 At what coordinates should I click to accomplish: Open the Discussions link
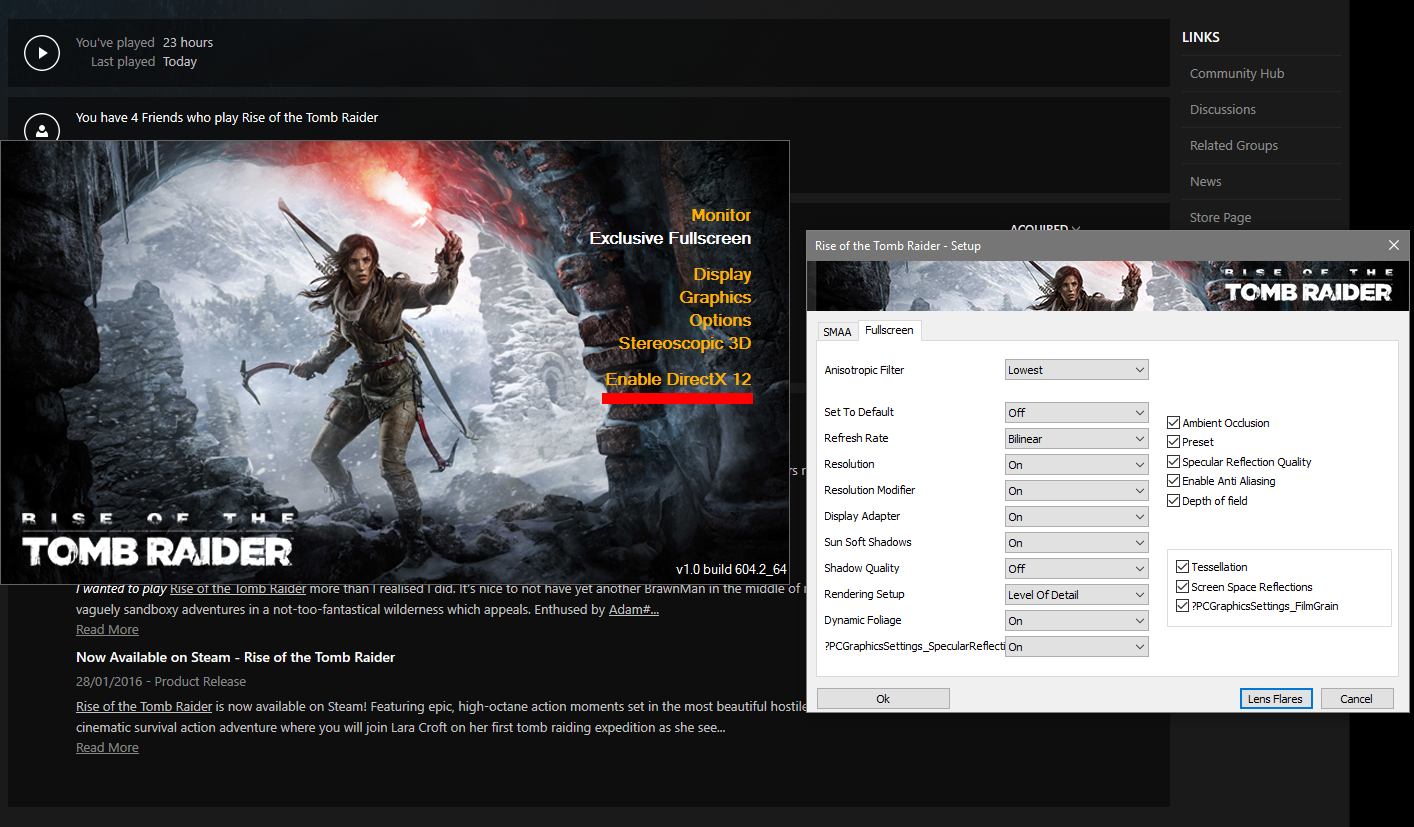[x=1223, y=109]
